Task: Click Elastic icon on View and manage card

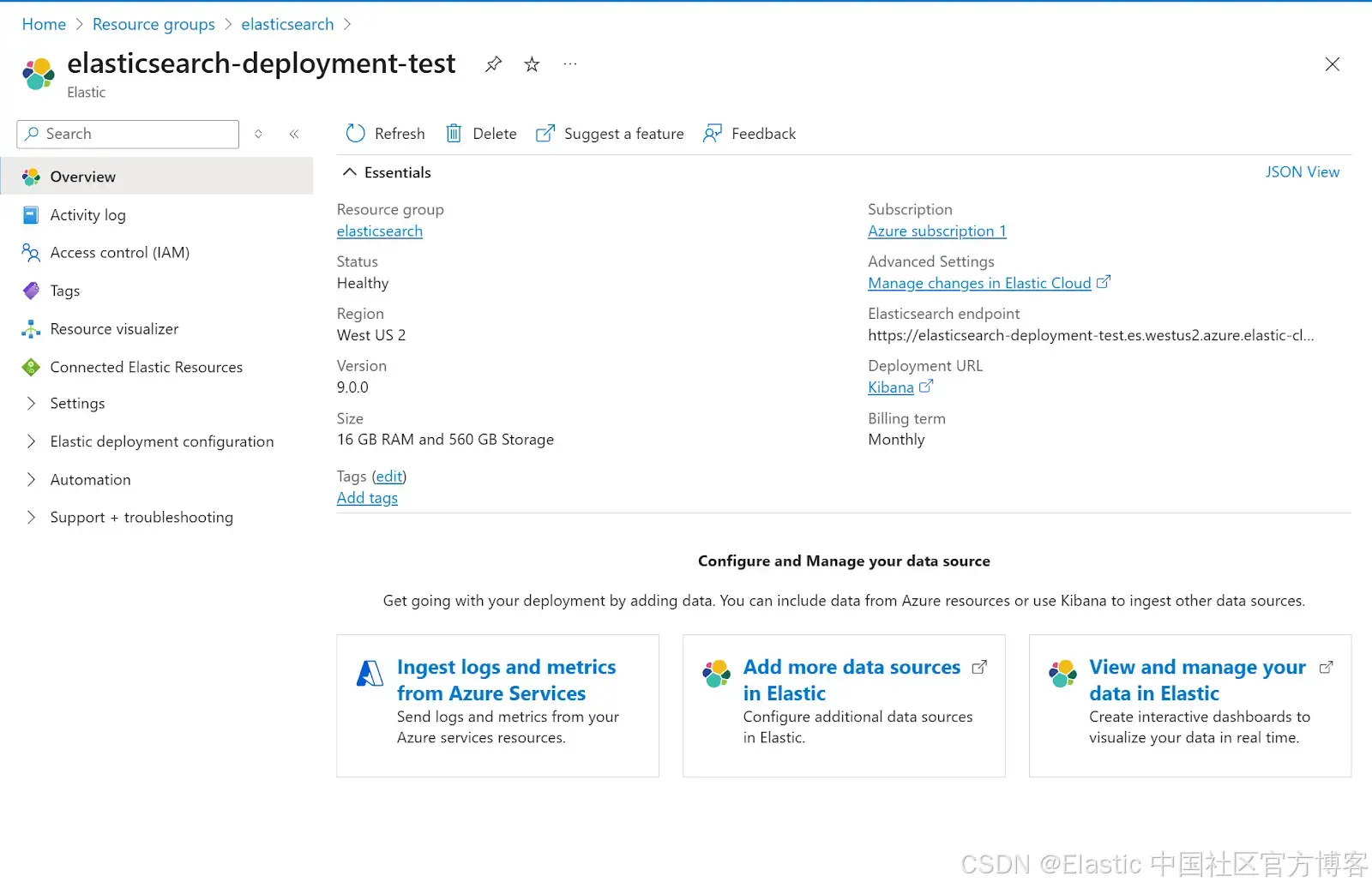Action: coord(1062,674)
